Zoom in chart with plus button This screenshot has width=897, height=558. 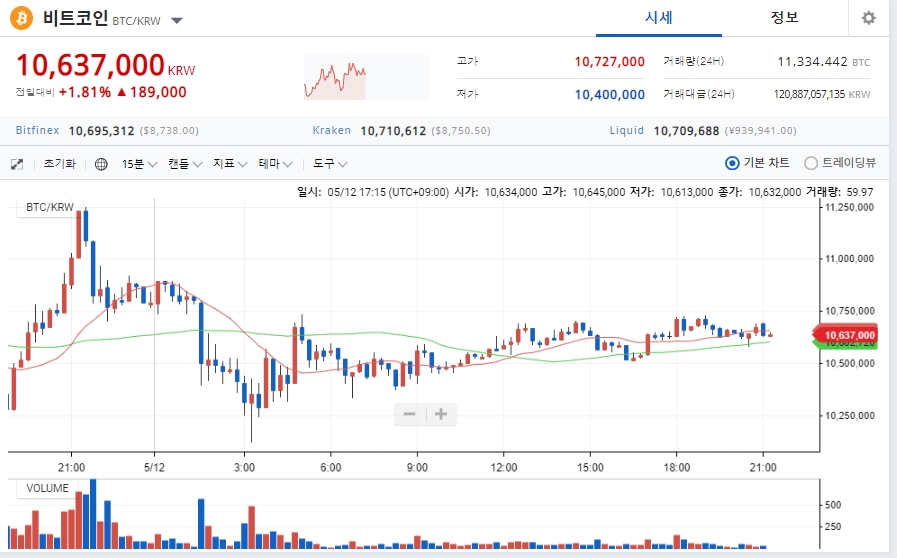click(440, 414)
